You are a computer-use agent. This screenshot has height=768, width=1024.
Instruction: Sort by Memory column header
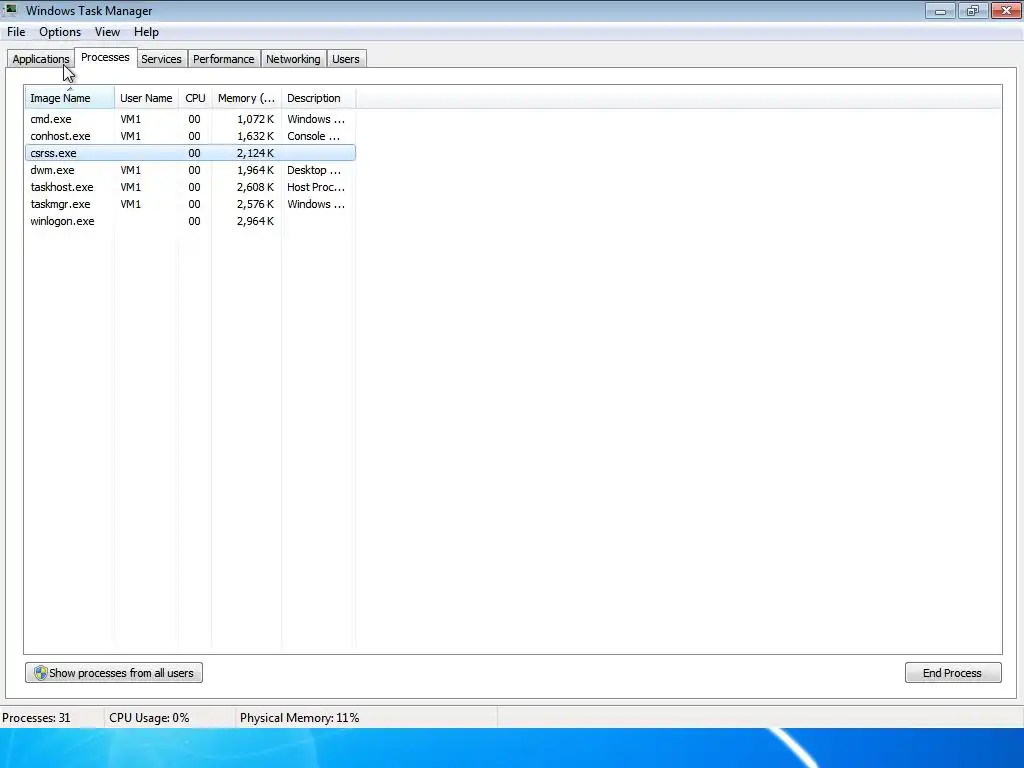(x=246, y=98)
